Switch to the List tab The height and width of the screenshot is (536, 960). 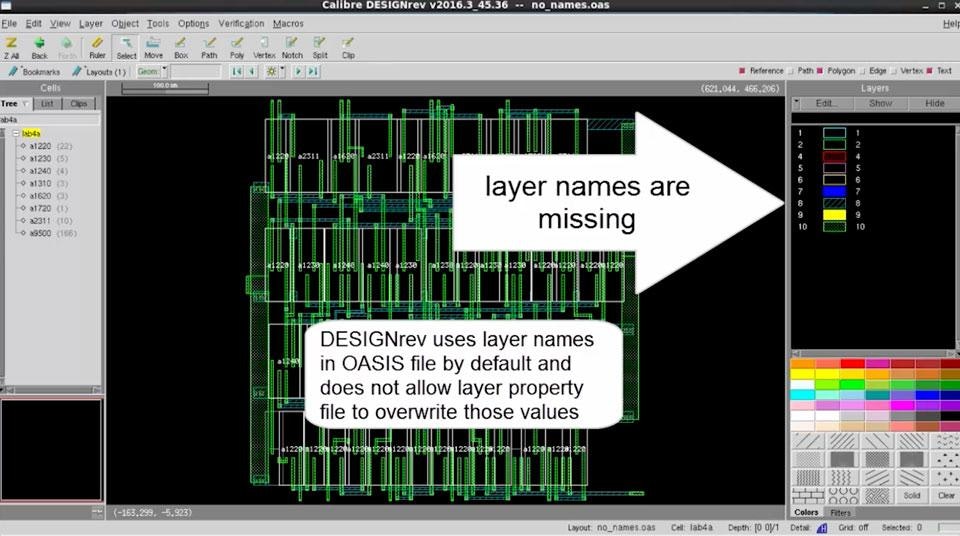tap(47, 104)
